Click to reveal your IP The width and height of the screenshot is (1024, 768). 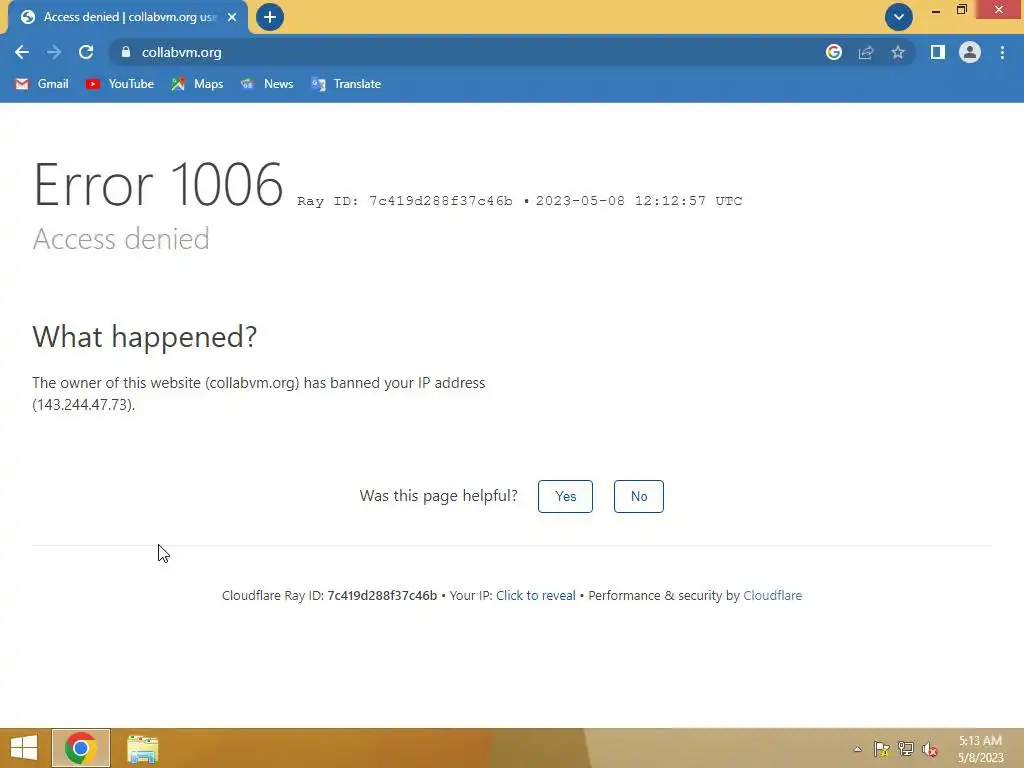[x=536, y=596]
